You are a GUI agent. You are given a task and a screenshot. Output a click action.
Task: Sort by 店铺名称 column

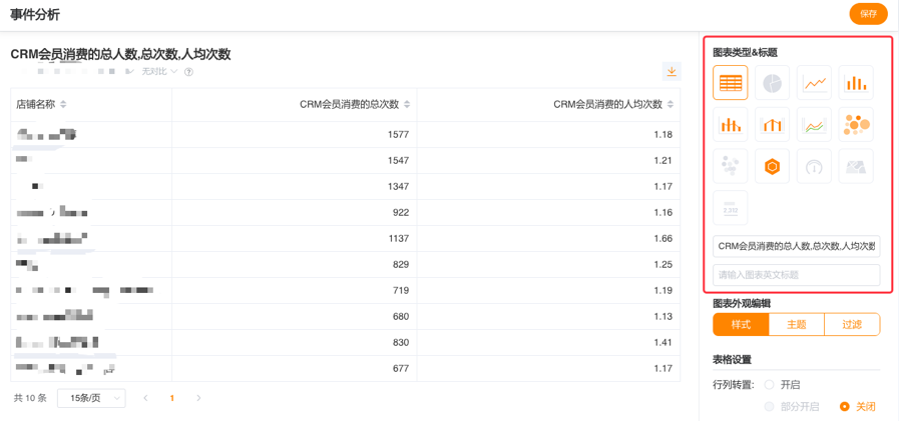[64, 104]
